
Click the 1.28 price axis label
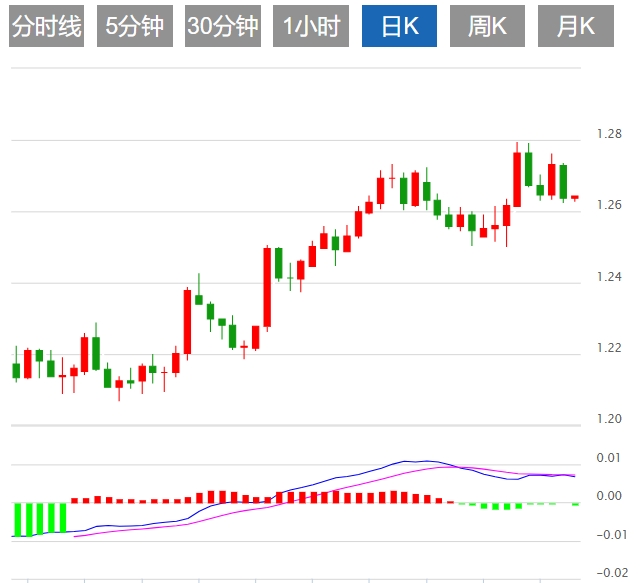pos(609,134)
